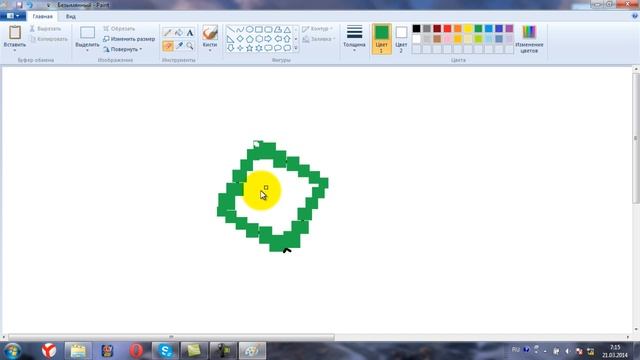The width and height of the screenshot is (640, 360).
Task: Choose the Rounded rectangular callout shape
Action: 268,48
